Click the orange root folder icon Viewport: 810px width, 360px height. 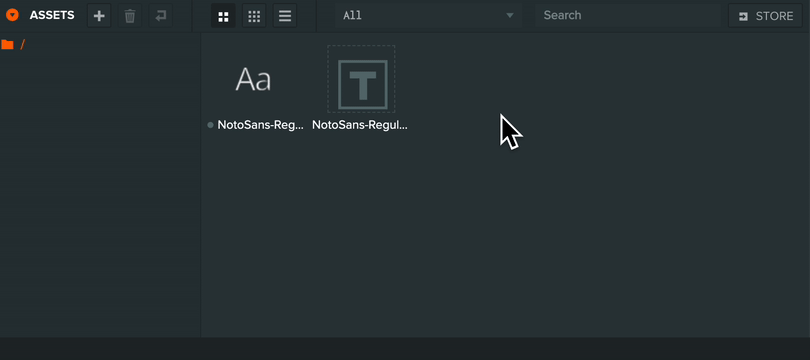point(7,44)
